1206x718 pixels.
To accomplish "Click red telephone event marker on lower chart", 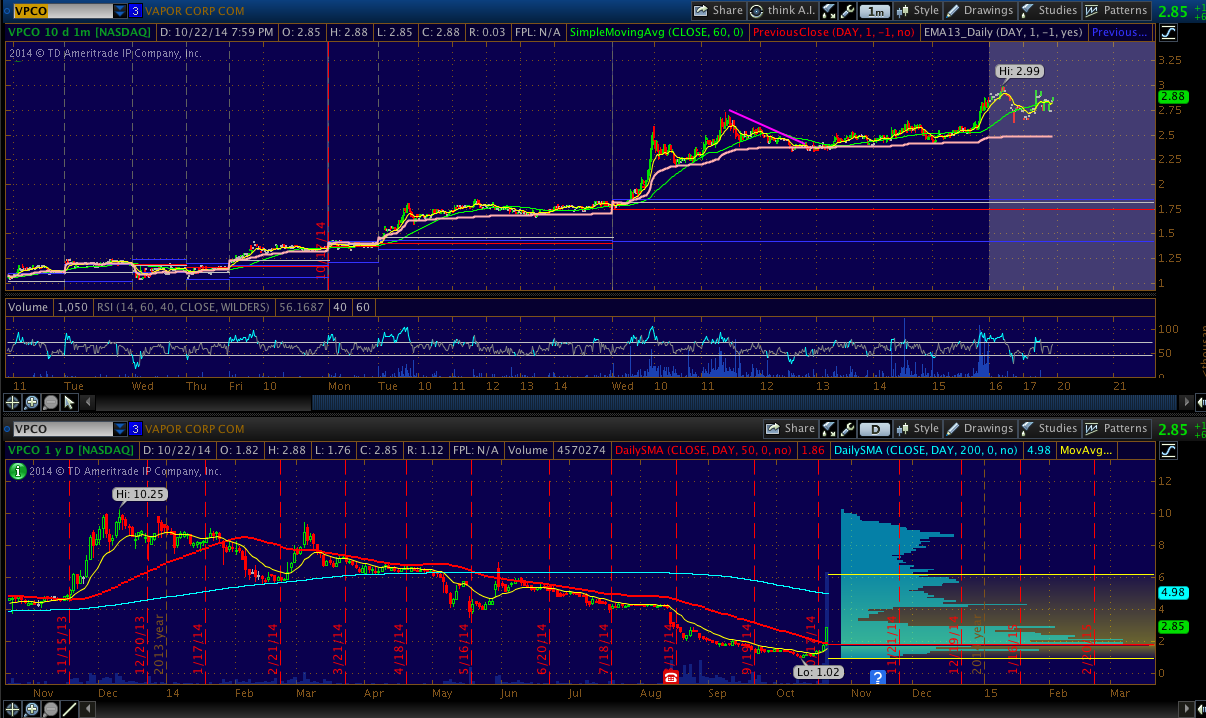I will (671, 677).
